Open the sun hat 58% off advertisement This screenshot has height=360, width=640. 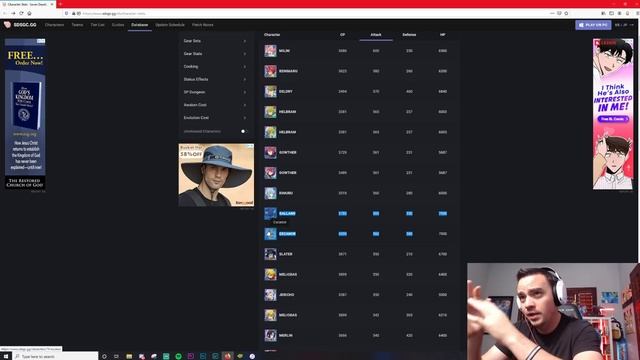pyautogui.click(x=216, y=175)
